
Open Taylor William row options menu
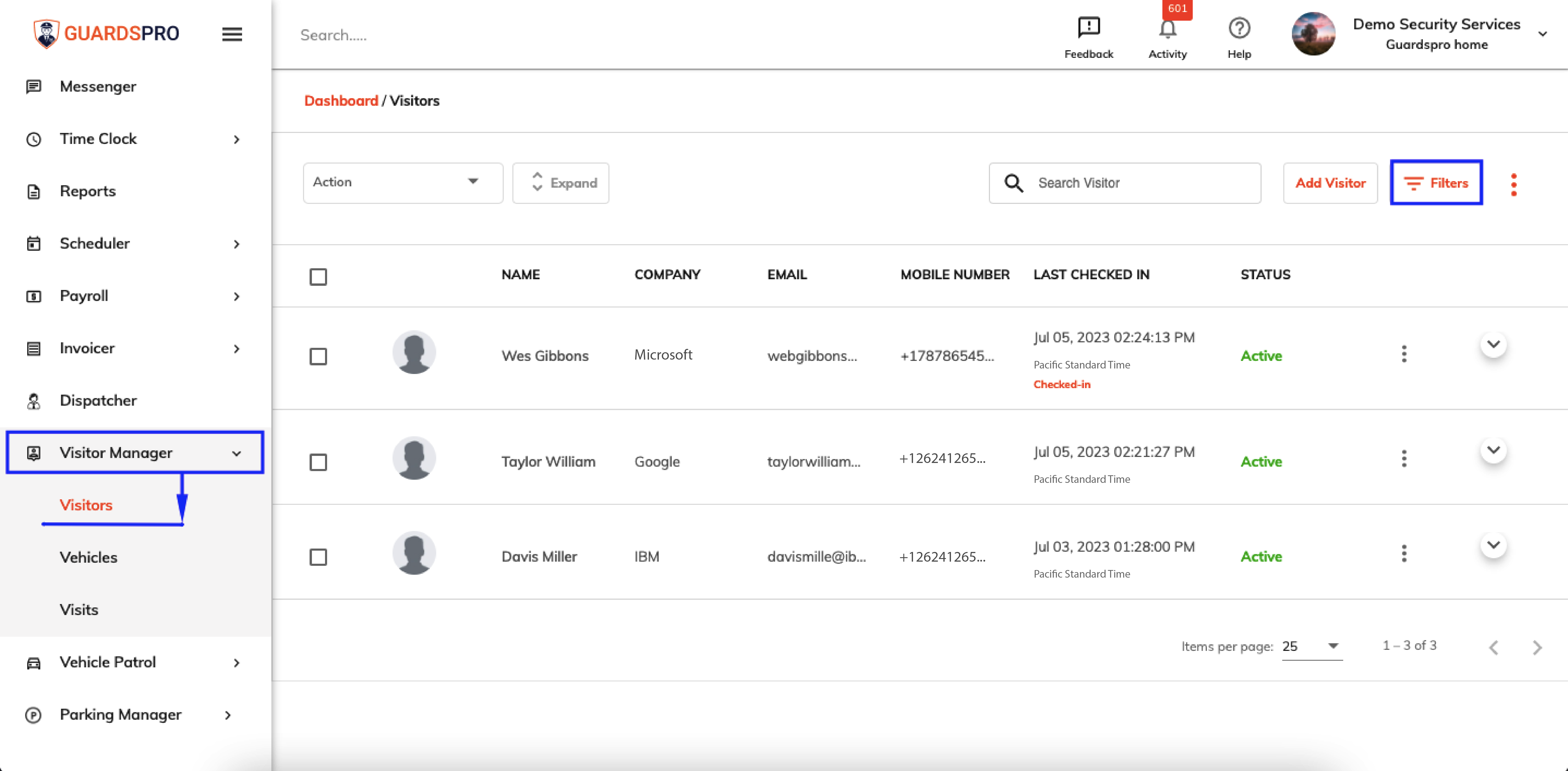tap(1404, 458)
